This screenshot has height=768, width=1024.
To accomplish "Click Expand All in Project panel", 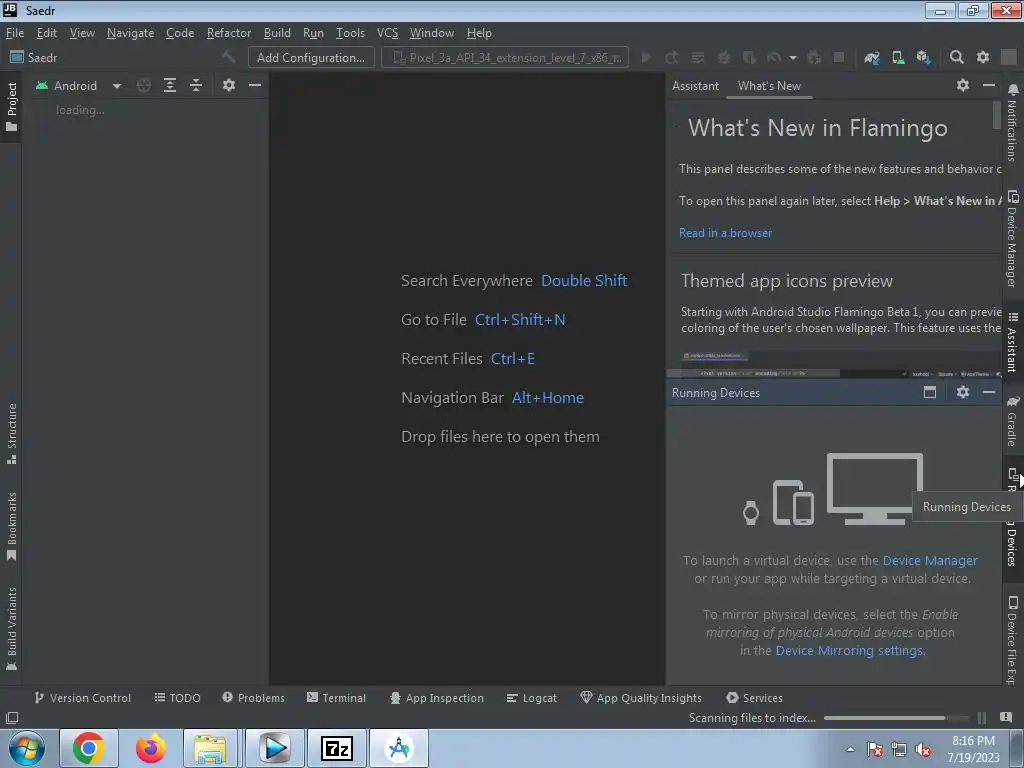I will pos(170,86).
